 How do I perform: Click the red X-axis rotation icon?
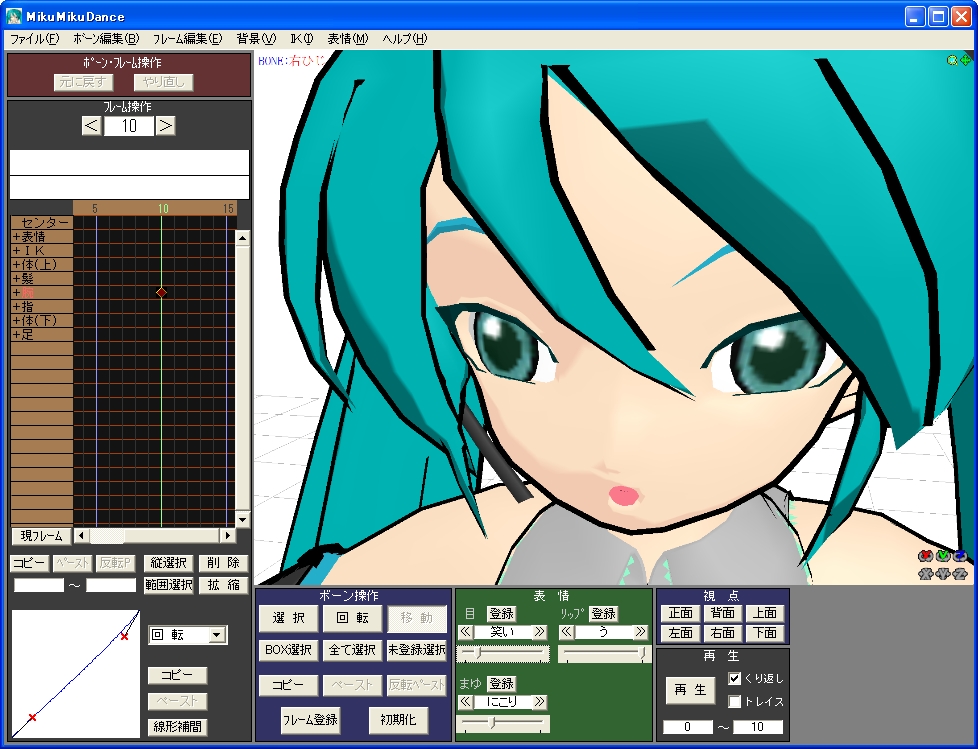click(926, 556)
